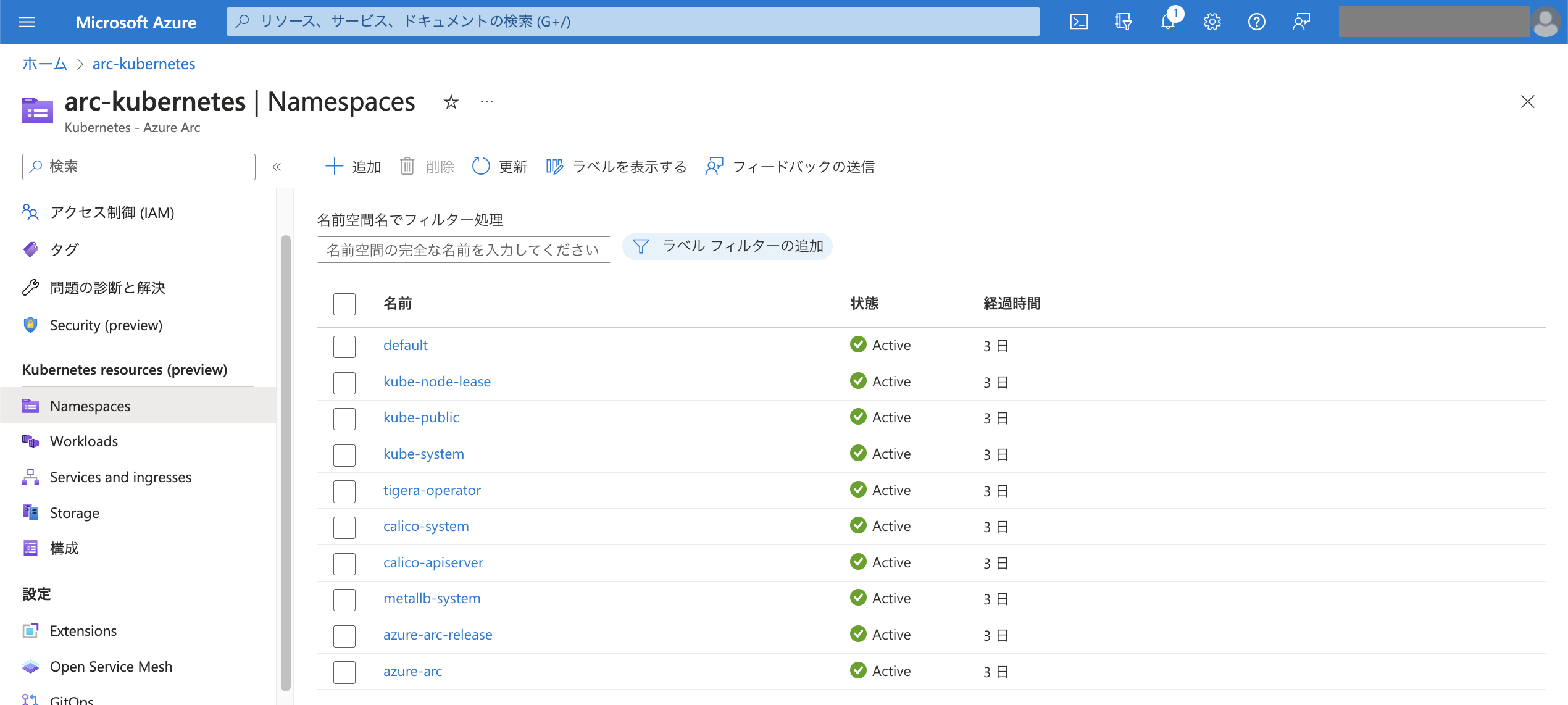
Task: Click ラベルを表示する show labels button
Action: click(616, 167)
